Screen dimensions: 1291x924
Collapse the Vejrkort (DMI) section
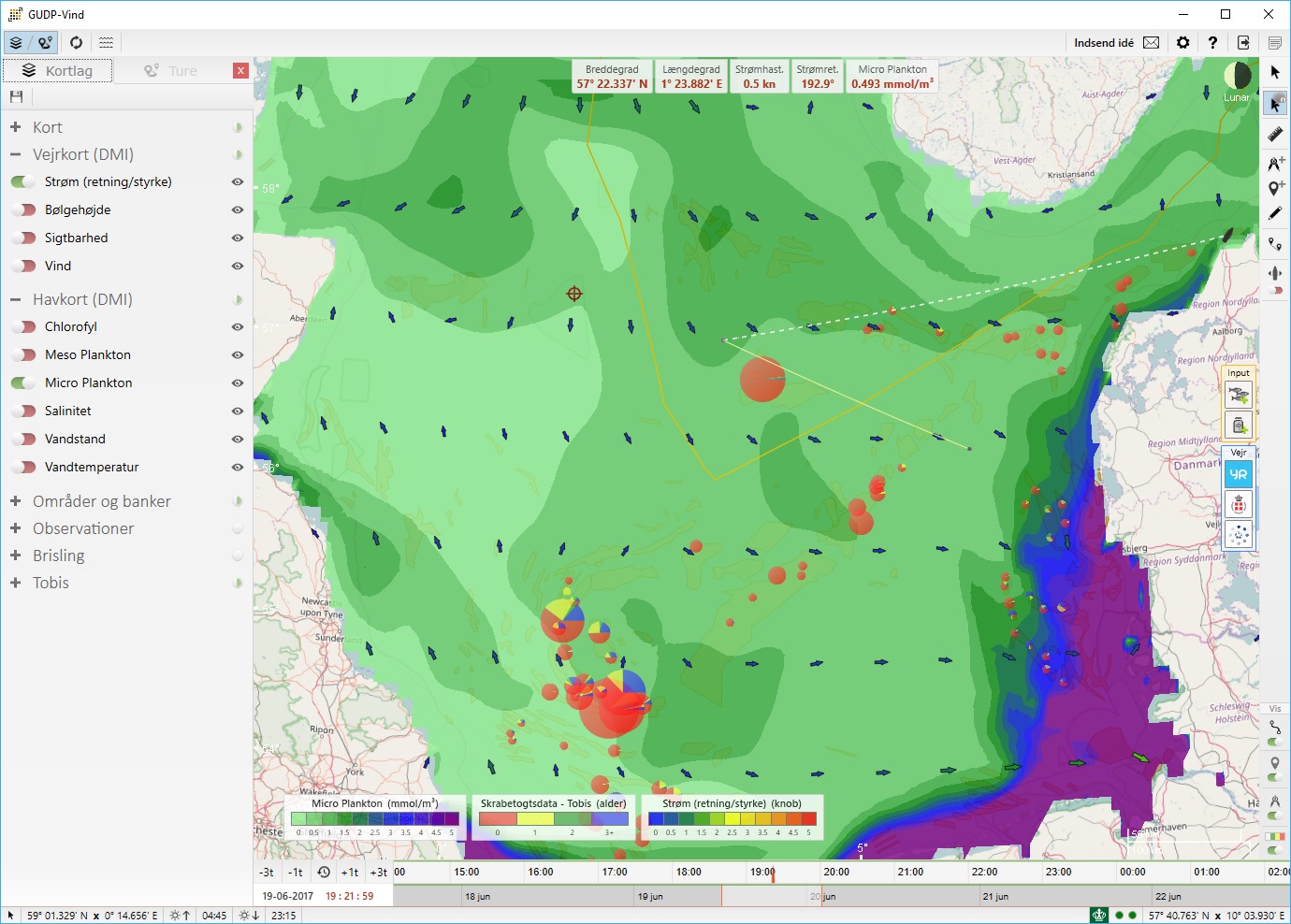15,154
